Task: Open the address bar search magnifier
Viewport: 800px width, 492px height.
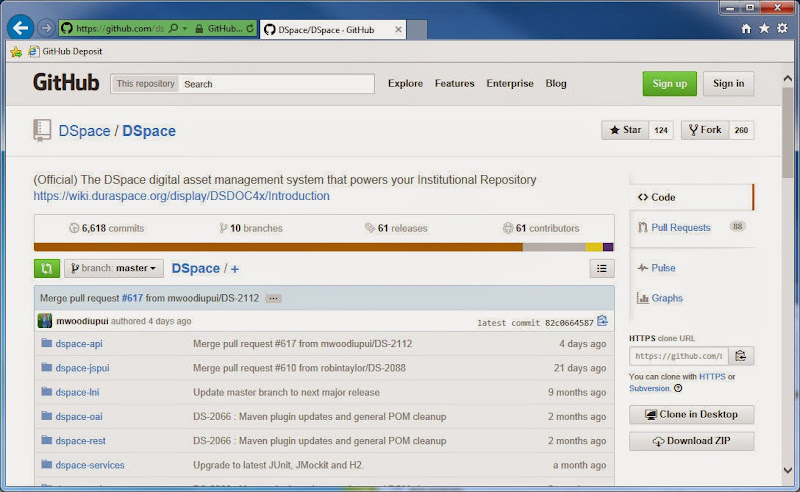Action: [173, 29]
